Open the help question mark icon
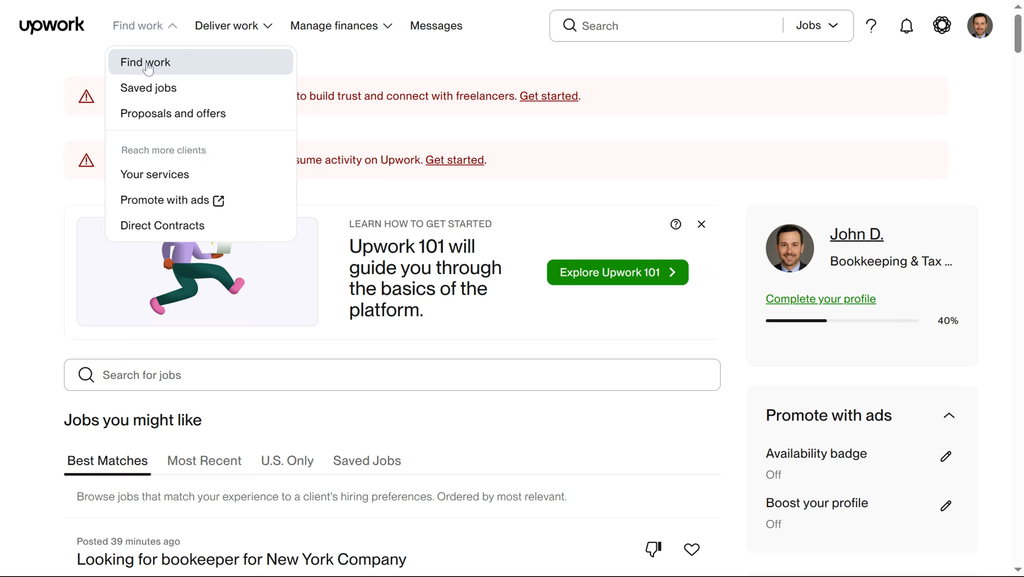 point(871,26)
